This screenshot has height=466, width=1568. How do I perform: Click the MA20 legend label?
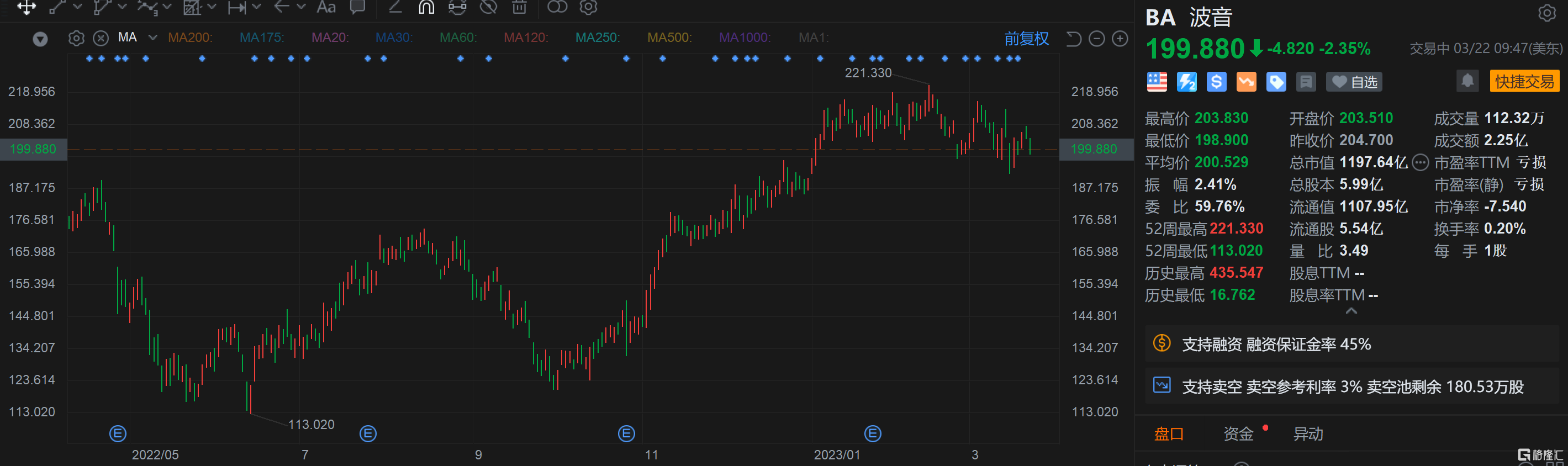point(330,38)
